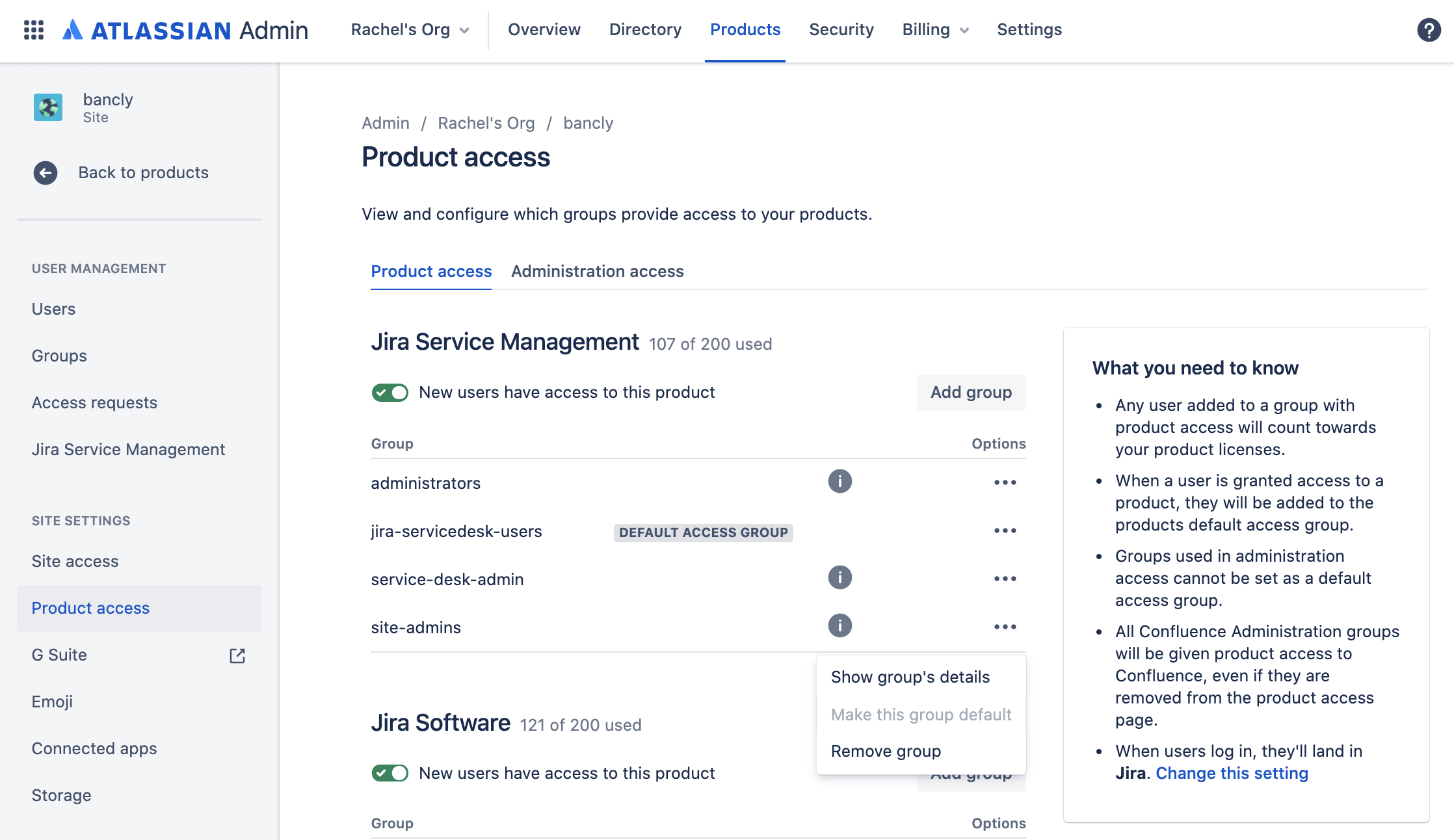Viewport: 1454px width, 840px height.
Task: Click the back arrow icon
Action: [x=47, y=172]
